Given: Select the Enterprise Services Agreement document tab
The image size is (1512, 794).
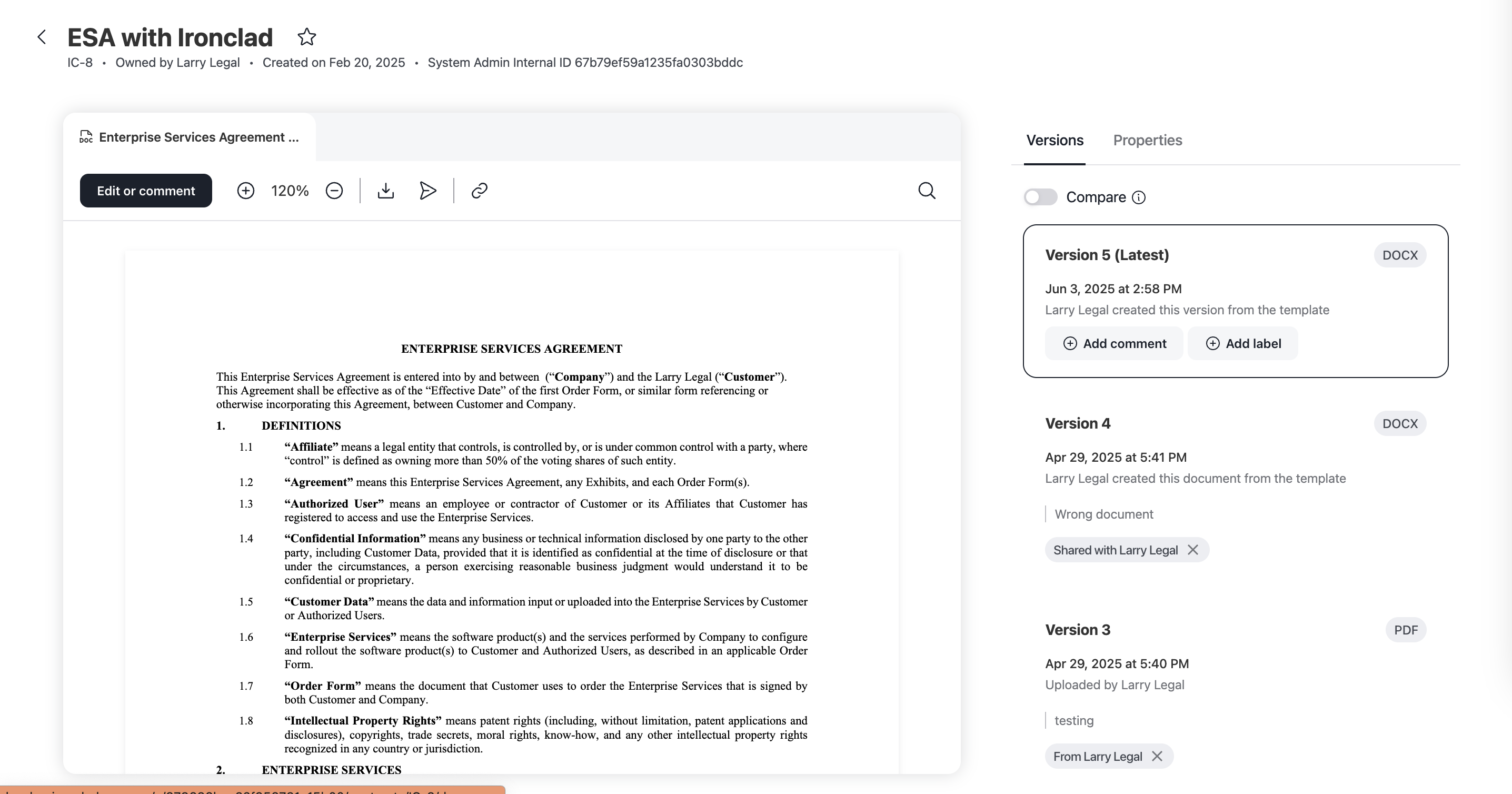Looking at the screenshot, I should point(190,137).
